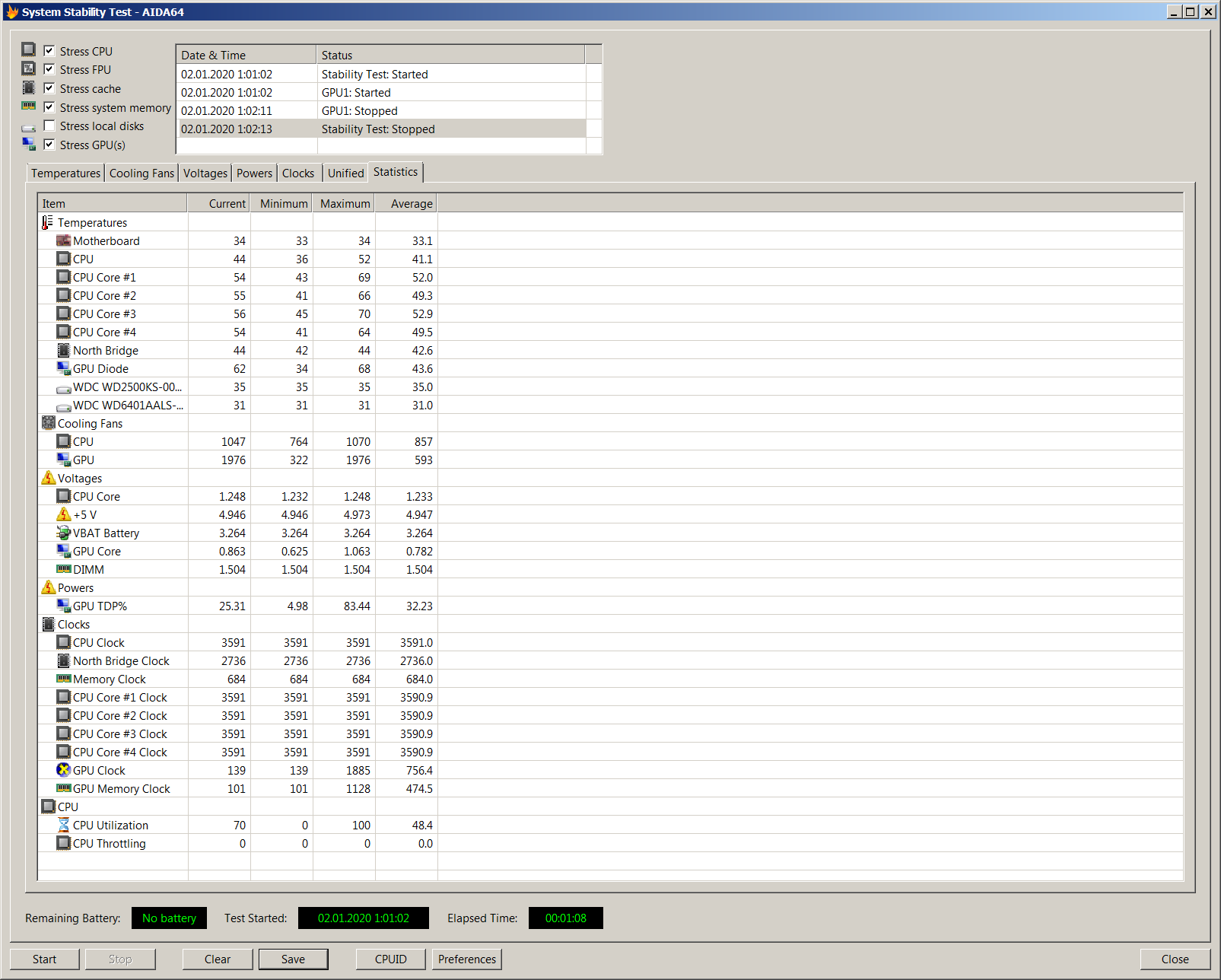Click the Close button at bottom right
The image size is (1221, 980).
click(x=1175, y=959)
